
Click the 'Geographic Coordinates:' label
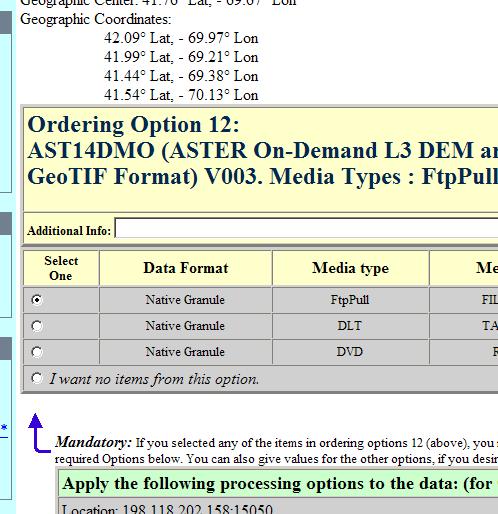[x=96, y=19]
